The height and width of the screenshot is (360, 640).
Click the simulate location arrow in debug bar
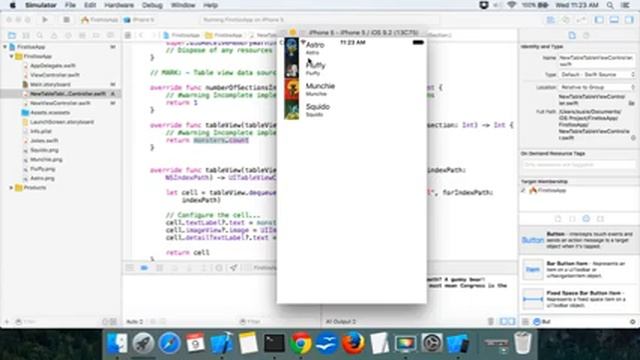coord(233,268)
